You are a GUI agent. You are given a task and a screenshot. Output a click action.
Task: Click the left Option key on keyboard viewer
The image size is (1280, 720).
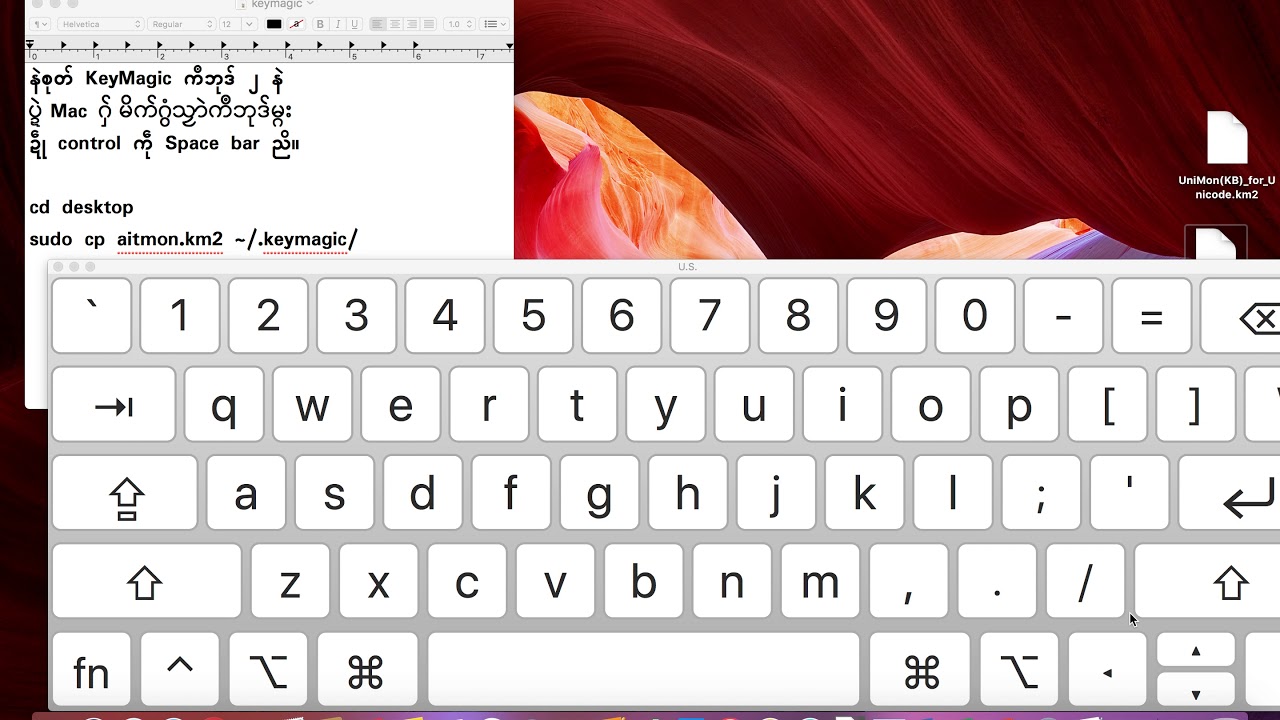coord(268,670)
